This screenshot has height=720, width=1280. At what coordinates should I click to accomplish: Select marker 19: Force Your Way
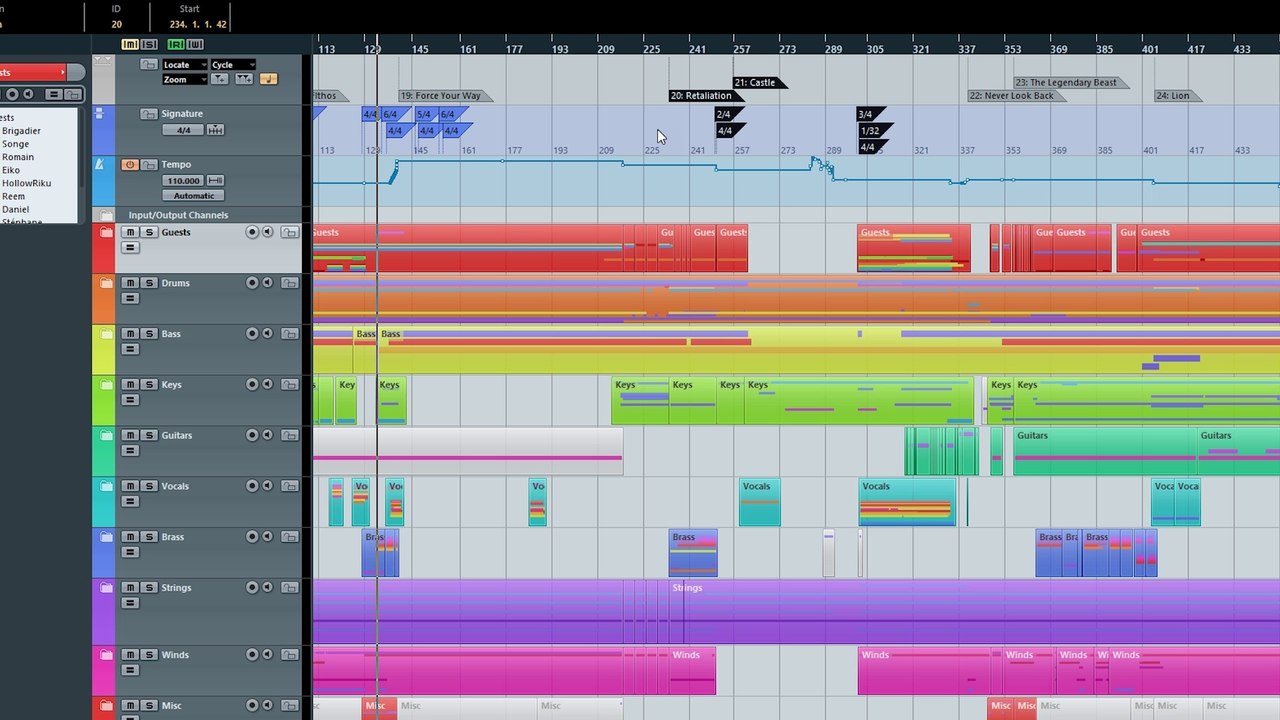pyautogui.click(x=444, y=96)
